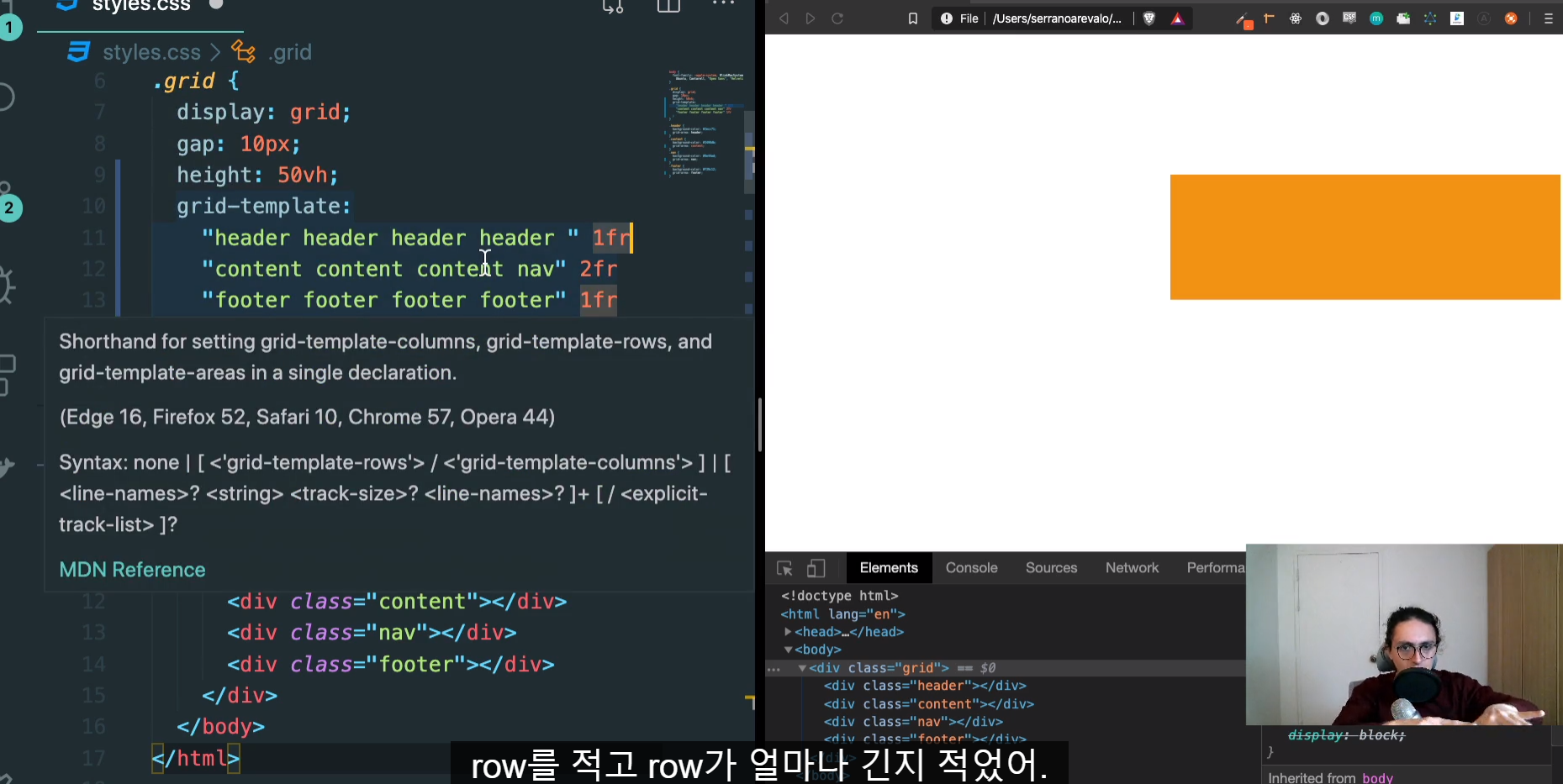The height and width of the screenshot is (784, 1563).
Task: Go forward in the browser toolbar
Action: coord(811,18)
